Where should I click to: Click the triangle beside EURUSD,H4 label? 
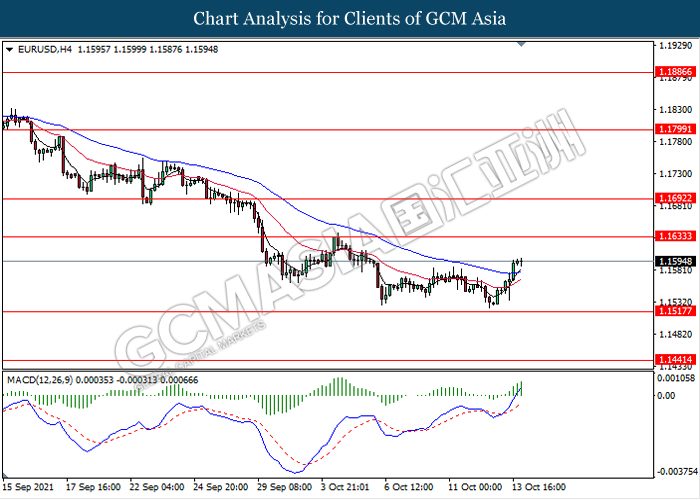tap(9, 50)
